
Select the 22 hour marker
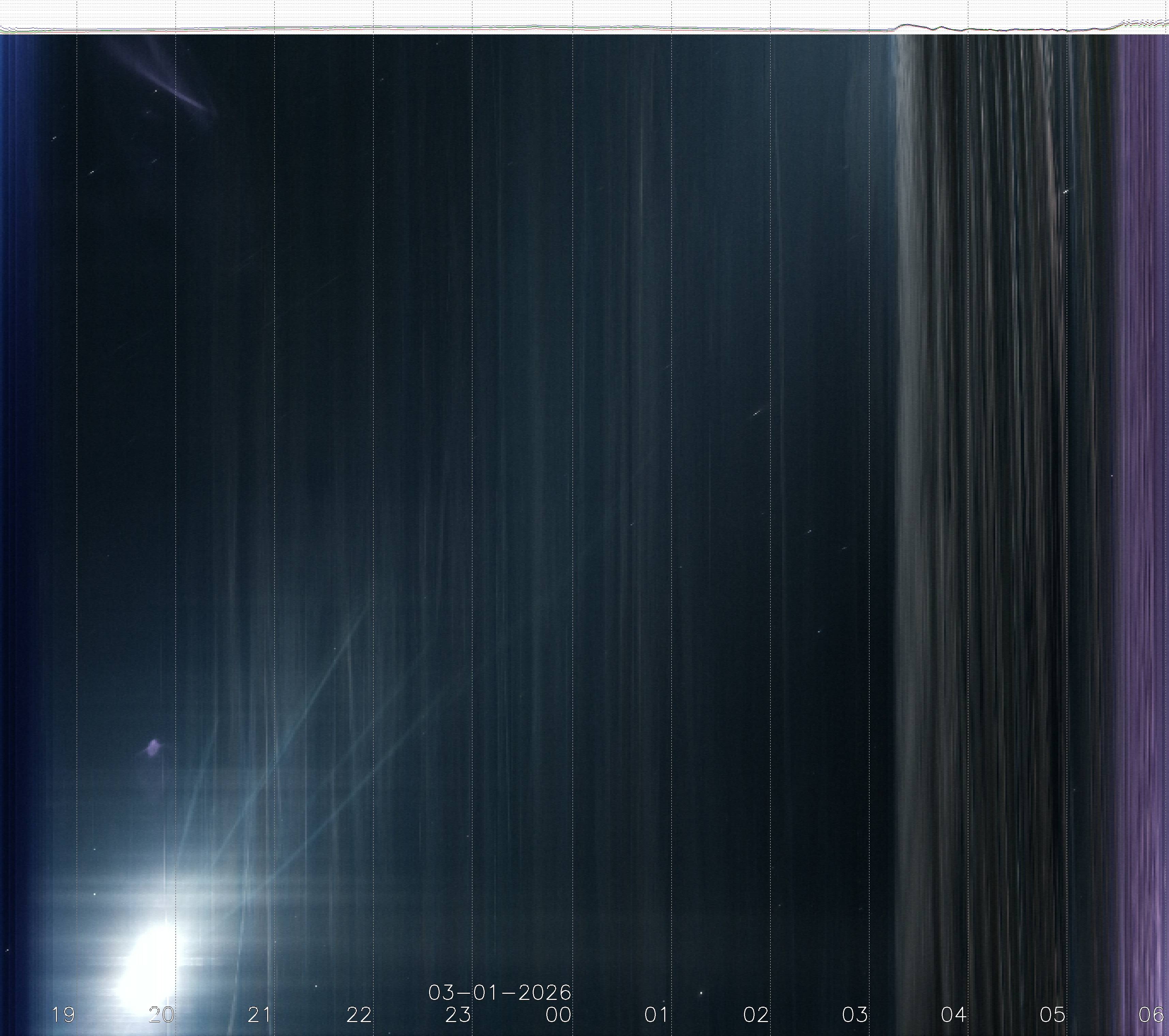pos(359,1014)
